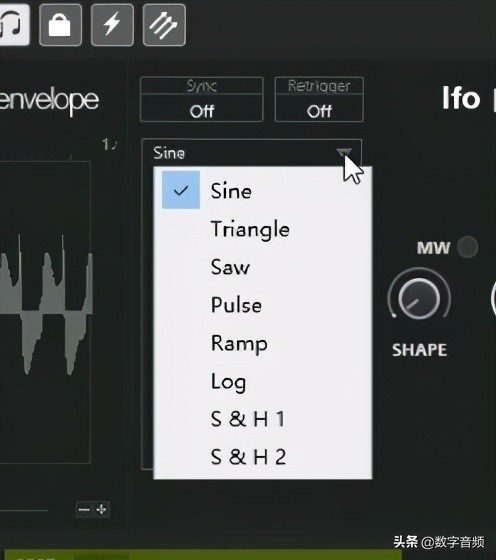Pick the Pulse waveform option
This screenshot has width=496, height=560.
263,305
